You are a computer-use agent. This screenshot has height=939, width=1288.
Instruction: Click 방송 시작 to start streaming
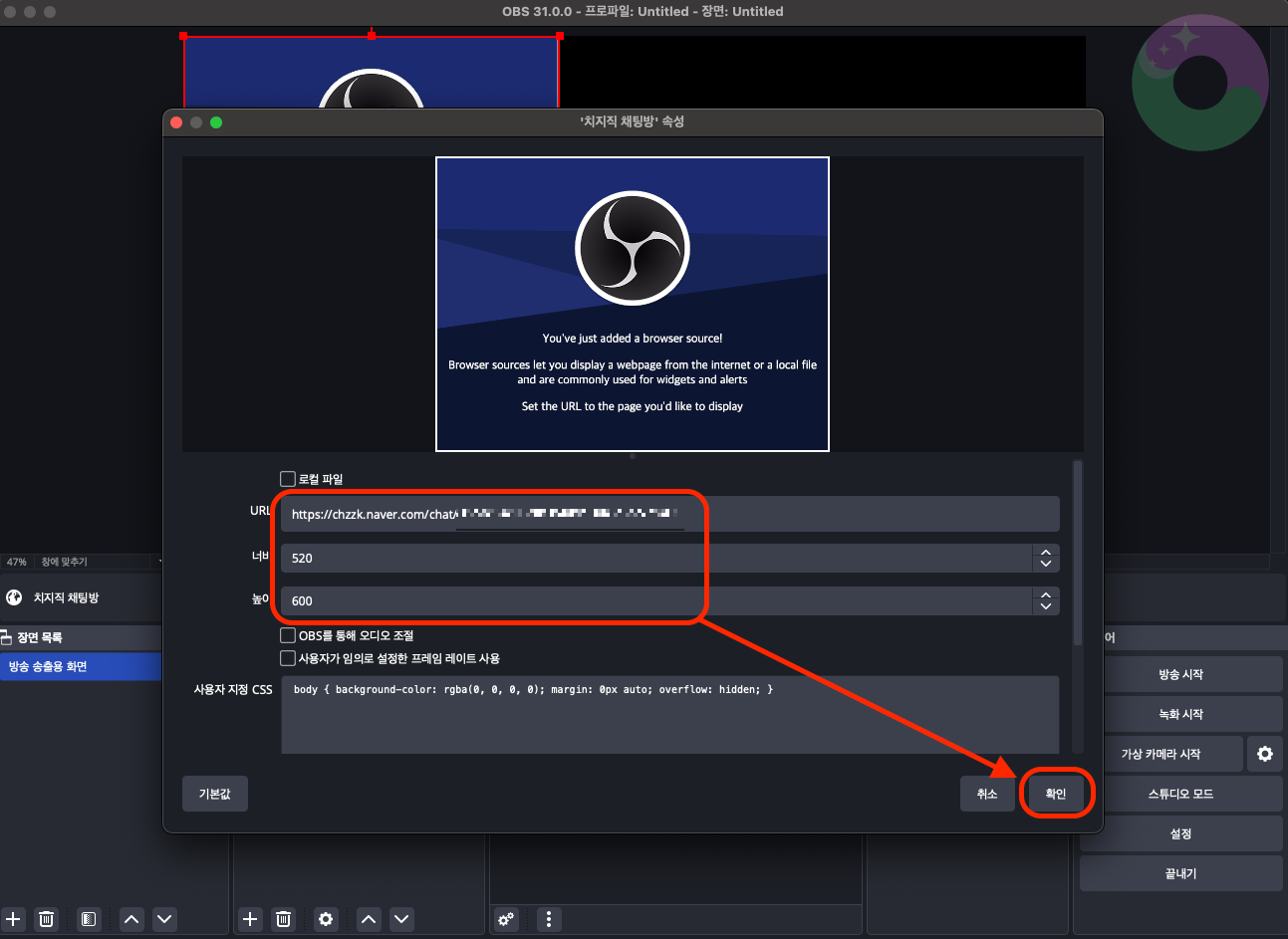(1181, 674)
